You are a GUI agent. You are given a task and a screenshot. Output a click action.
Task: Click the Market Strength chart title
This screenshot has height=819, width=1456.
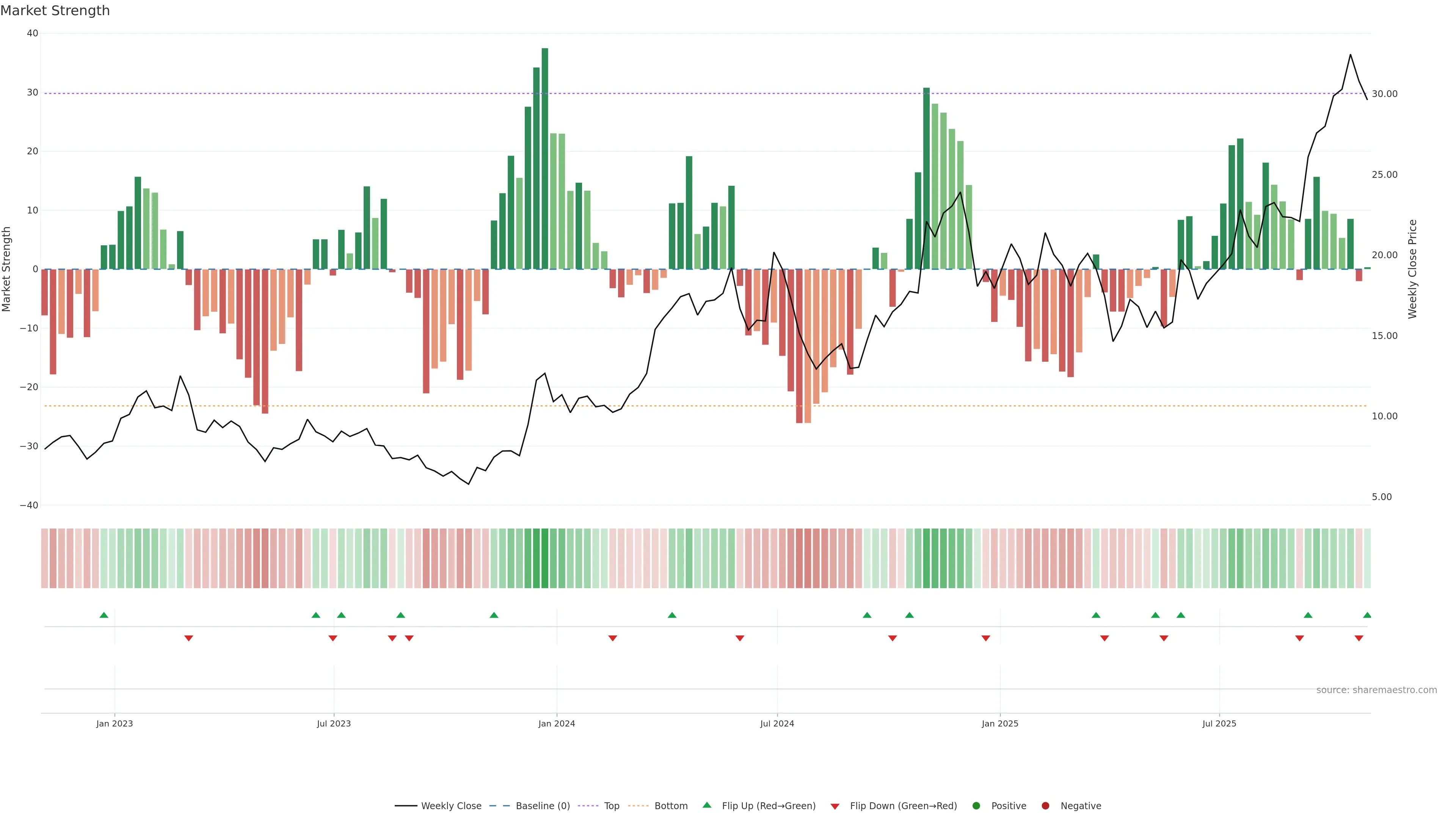tap(55, 10)
